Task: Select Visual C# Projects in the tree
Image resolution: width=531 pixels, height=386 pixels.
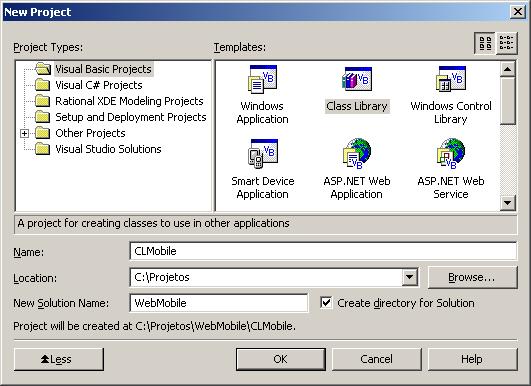Action: [x=99, y=85]
